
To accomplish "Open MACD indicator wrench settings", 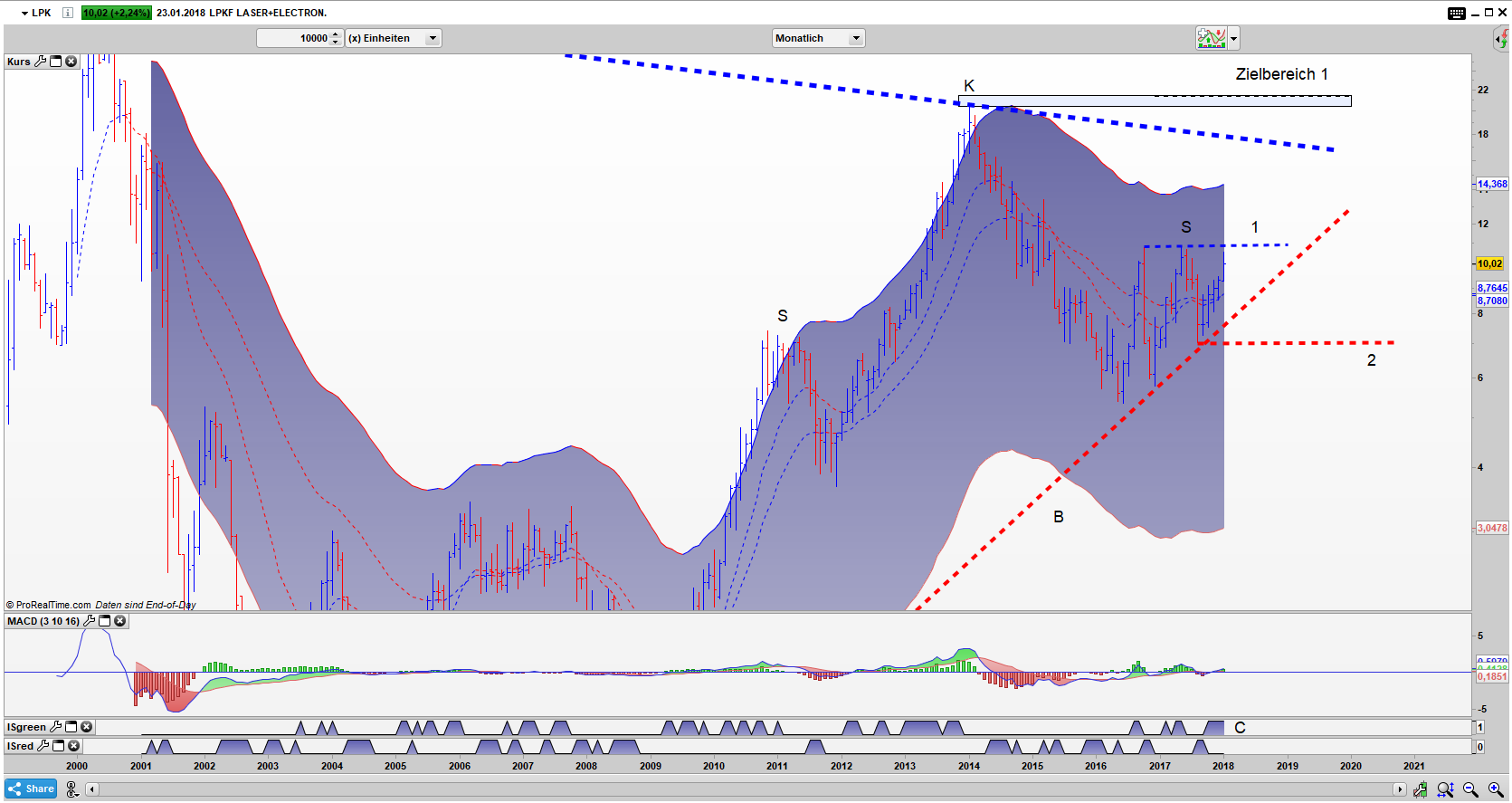I will 89,621.
